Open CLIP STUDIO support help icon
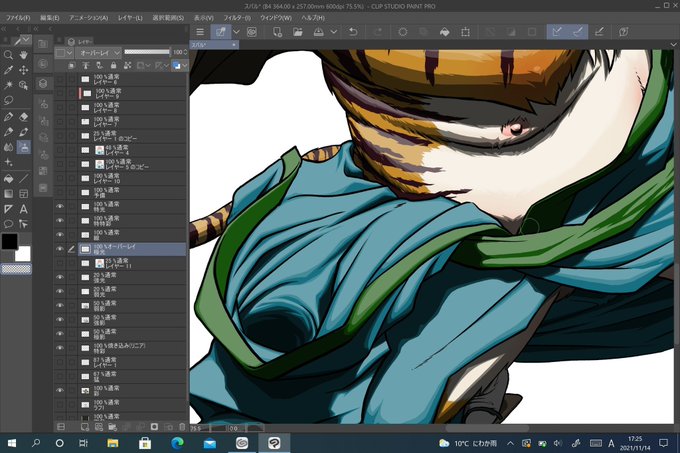 point(624,32)
